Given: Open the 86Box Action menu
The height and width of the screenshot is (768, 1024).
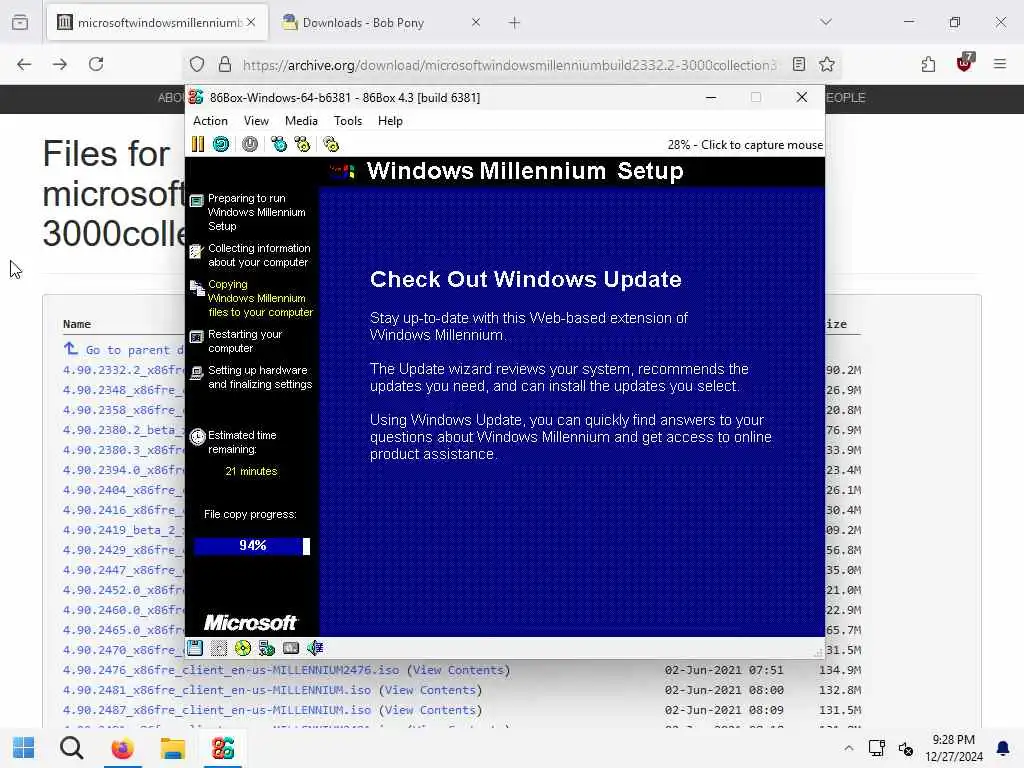Looking at the screenshot, I should pyautogui.click(x=210, y=121).
